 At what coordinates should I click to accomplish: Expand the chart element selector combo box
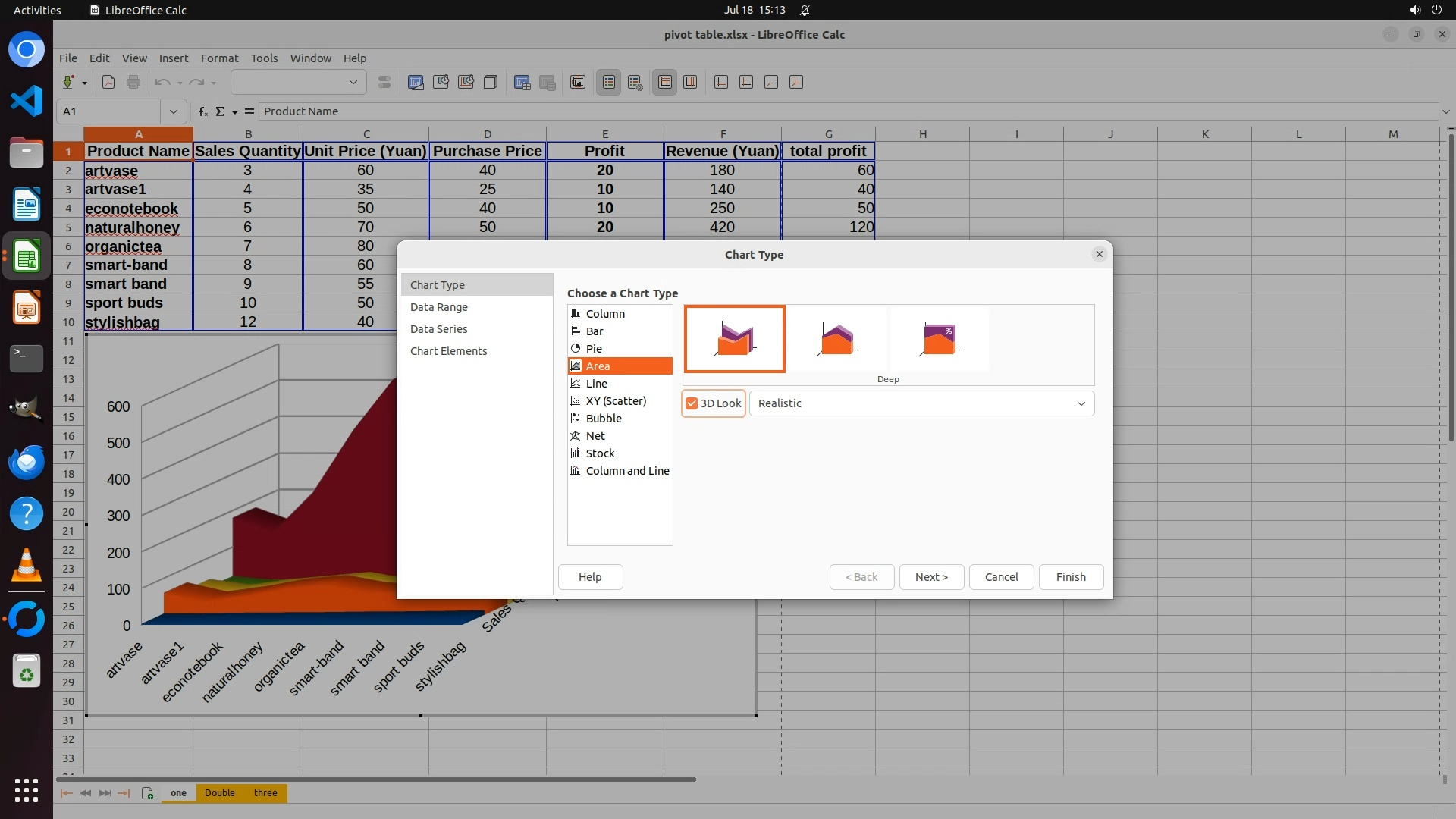(353, 82)
